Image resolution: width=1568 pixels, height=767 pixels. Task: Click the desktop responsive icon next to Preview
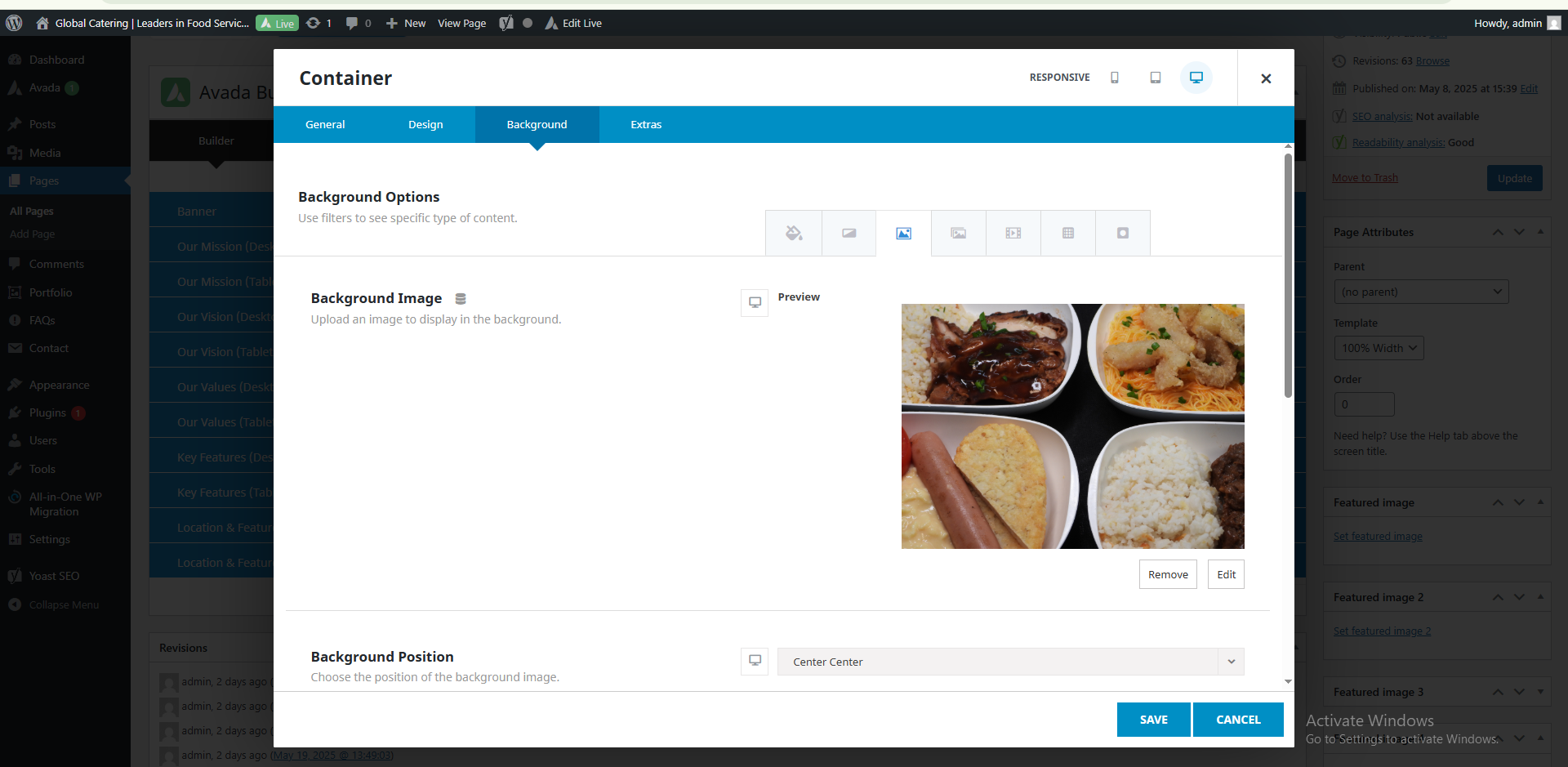(755, 302)
